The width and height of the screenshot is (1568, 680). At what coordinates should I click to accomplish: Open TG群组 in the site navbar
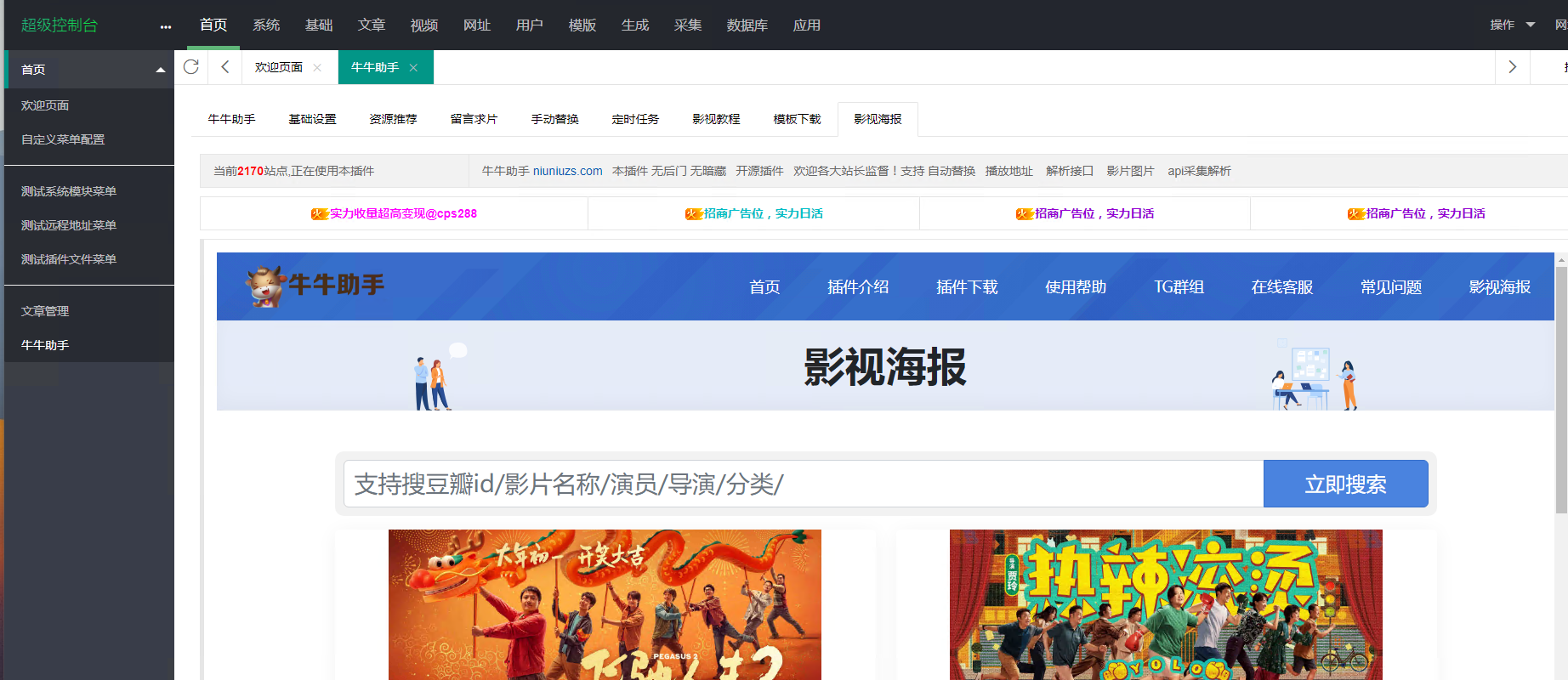[1179, 287]
